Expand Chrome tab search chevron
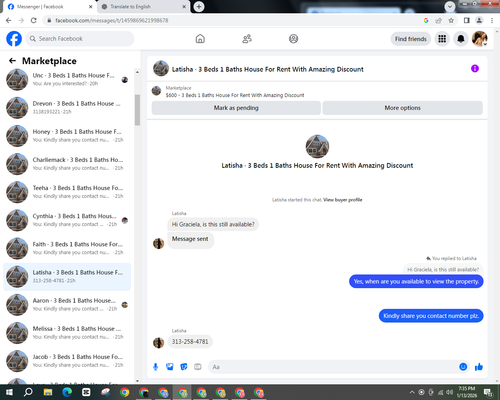The width and height of the screenshot is (500, 400). [450, 7]
